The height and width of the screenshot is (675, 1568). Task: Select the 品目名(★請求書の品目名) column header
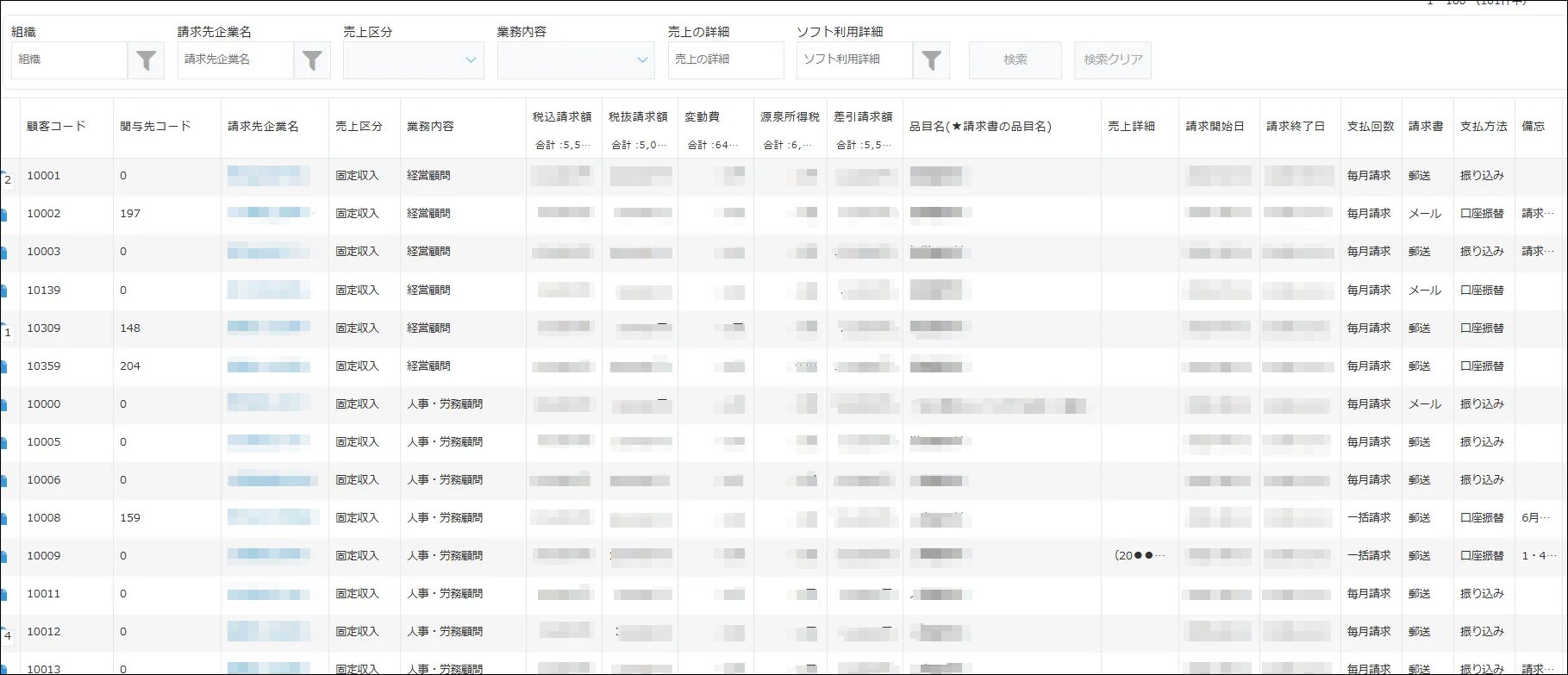pyautogui.click(x=980, y=126)
